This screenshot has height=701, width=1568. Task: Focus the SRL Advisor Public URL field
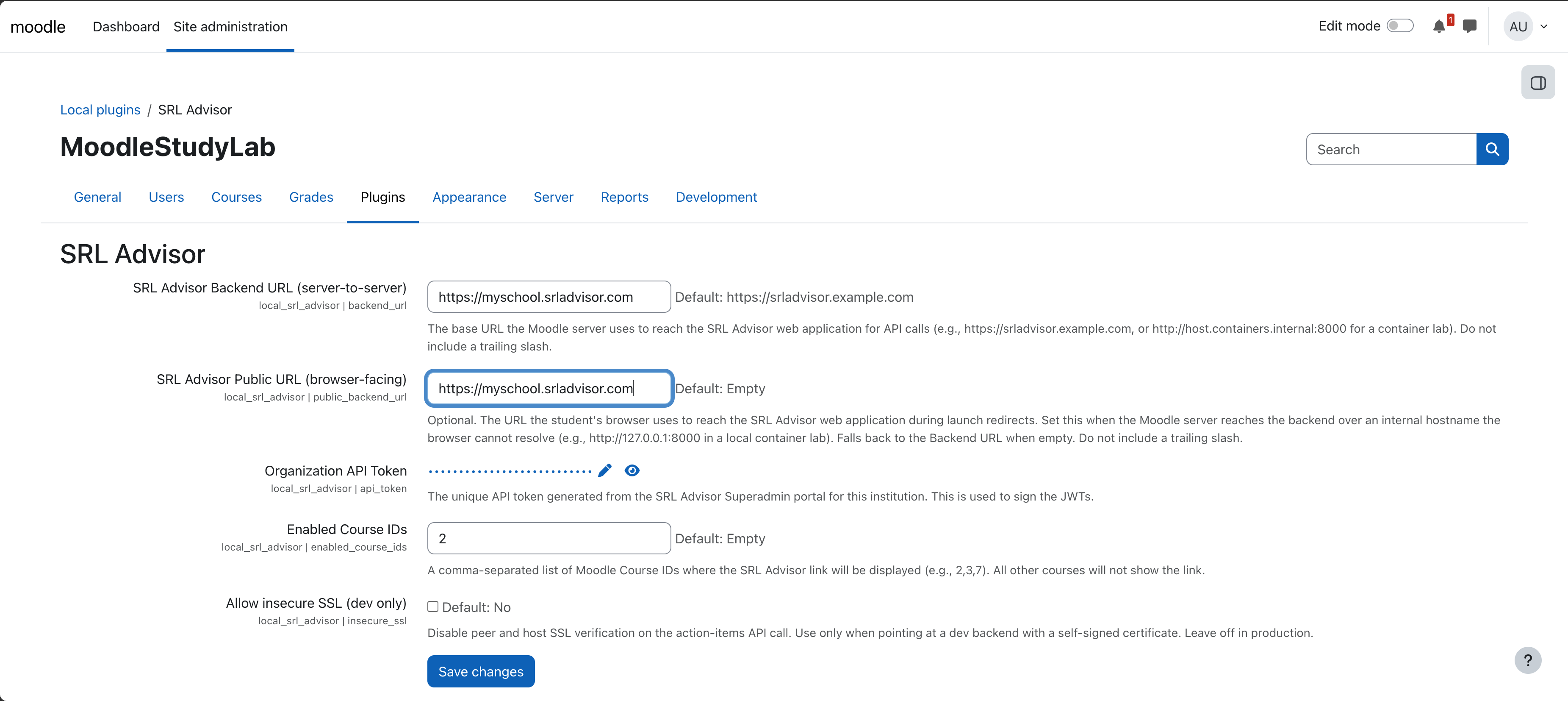(549, 389)
